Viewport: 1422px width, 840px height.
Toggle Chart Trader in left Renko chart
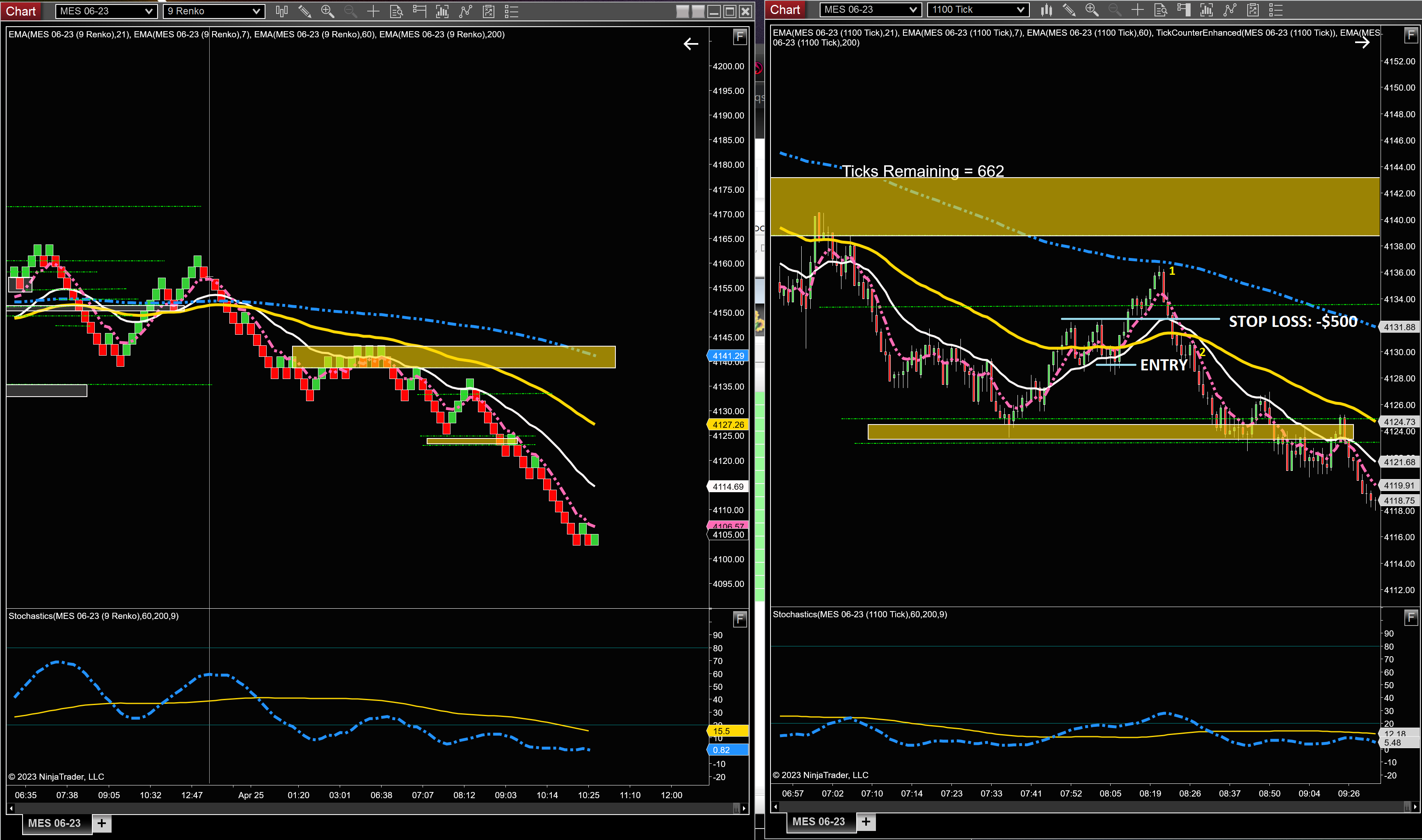(419, 11)
